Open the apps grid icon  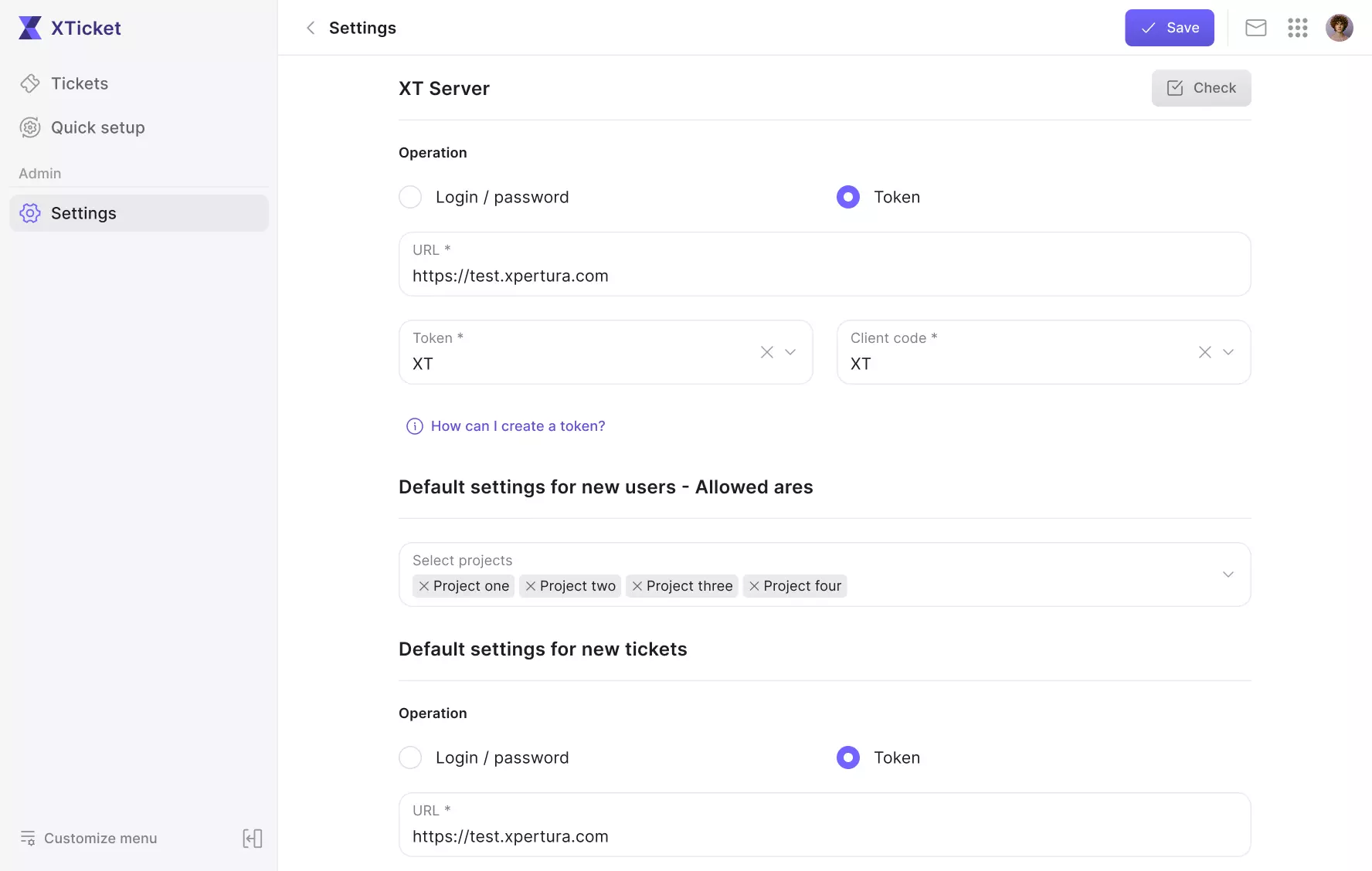tap(1298, 28)
